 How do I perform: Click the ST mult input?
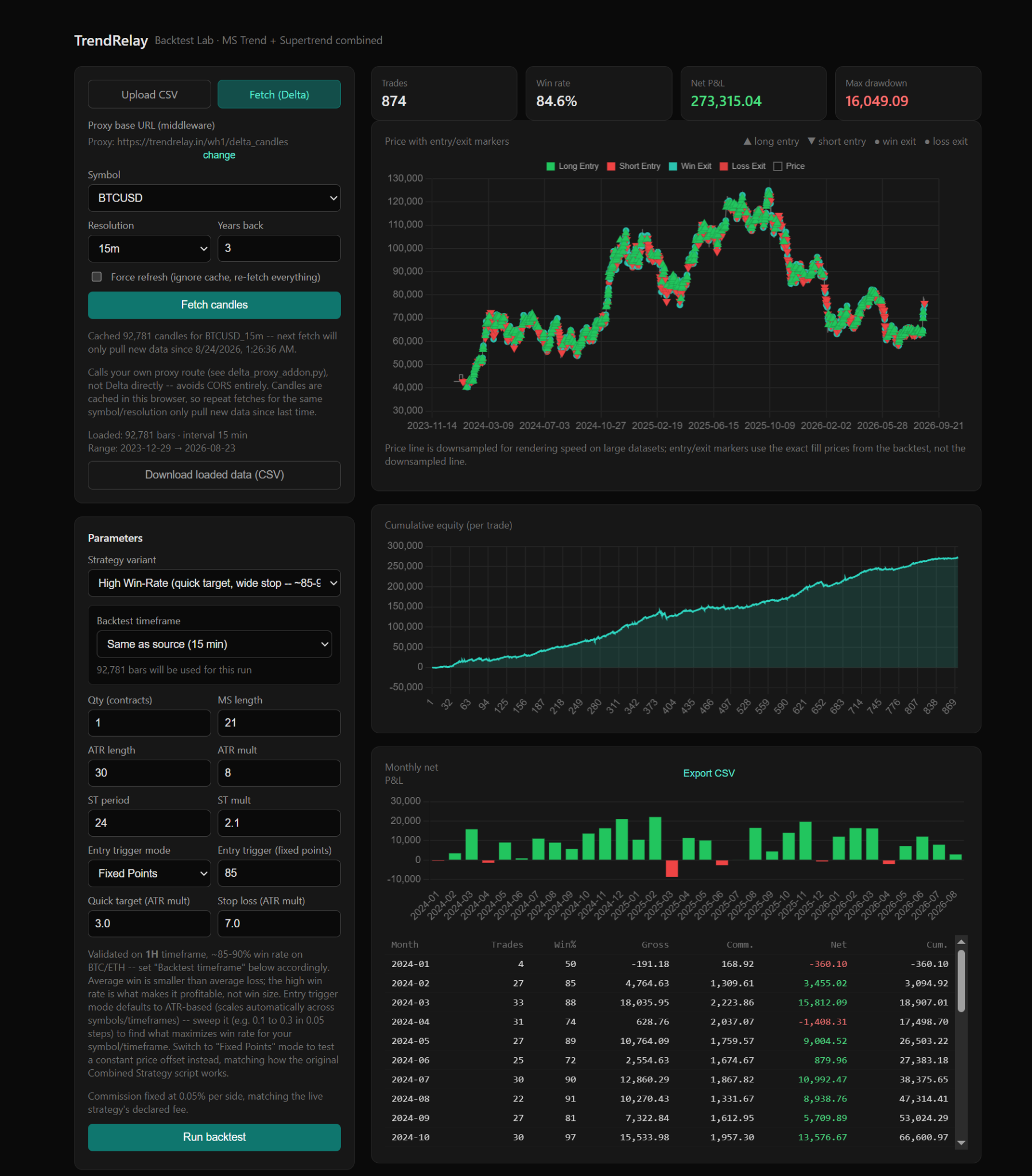pos(279,823)
